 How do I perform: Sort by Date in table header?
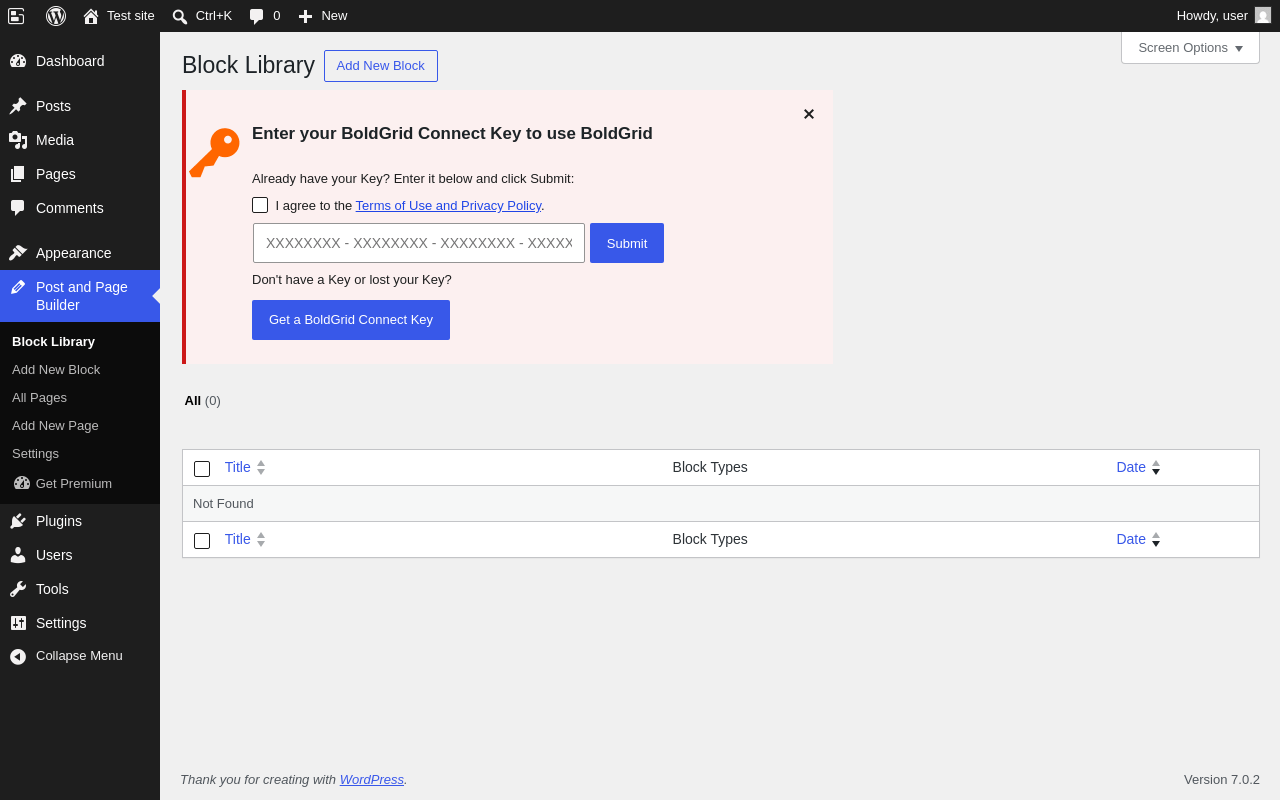(1131, 467)
